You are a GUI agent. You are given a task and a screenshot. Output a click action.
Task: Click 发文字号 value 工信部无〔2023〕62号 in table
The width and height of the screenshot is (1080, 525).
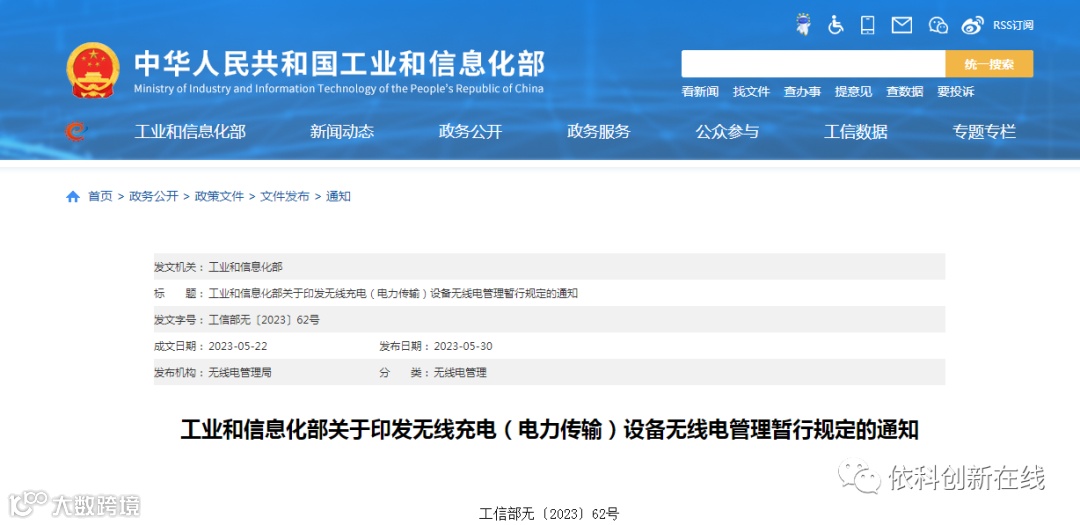click(264, 320)
